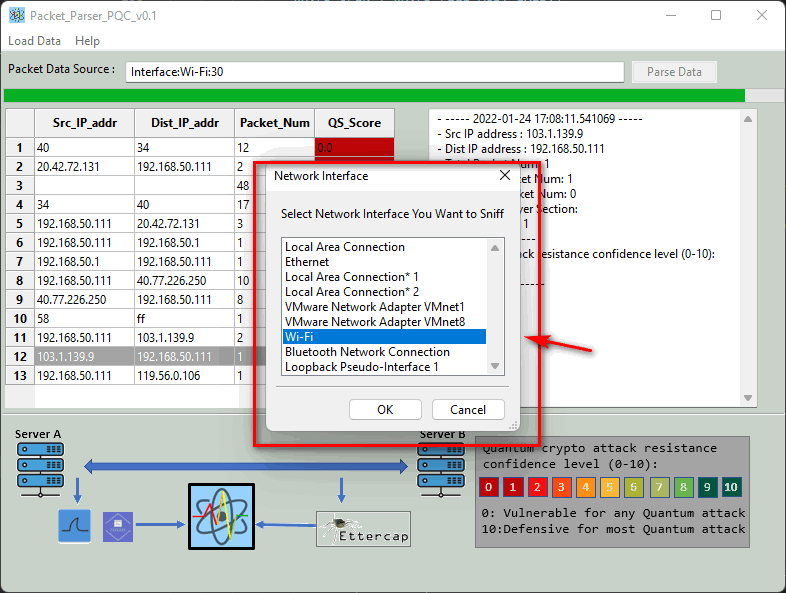Open the Load Data menu
The width and height of the screenshot is (786, 593).
[35, 41]
